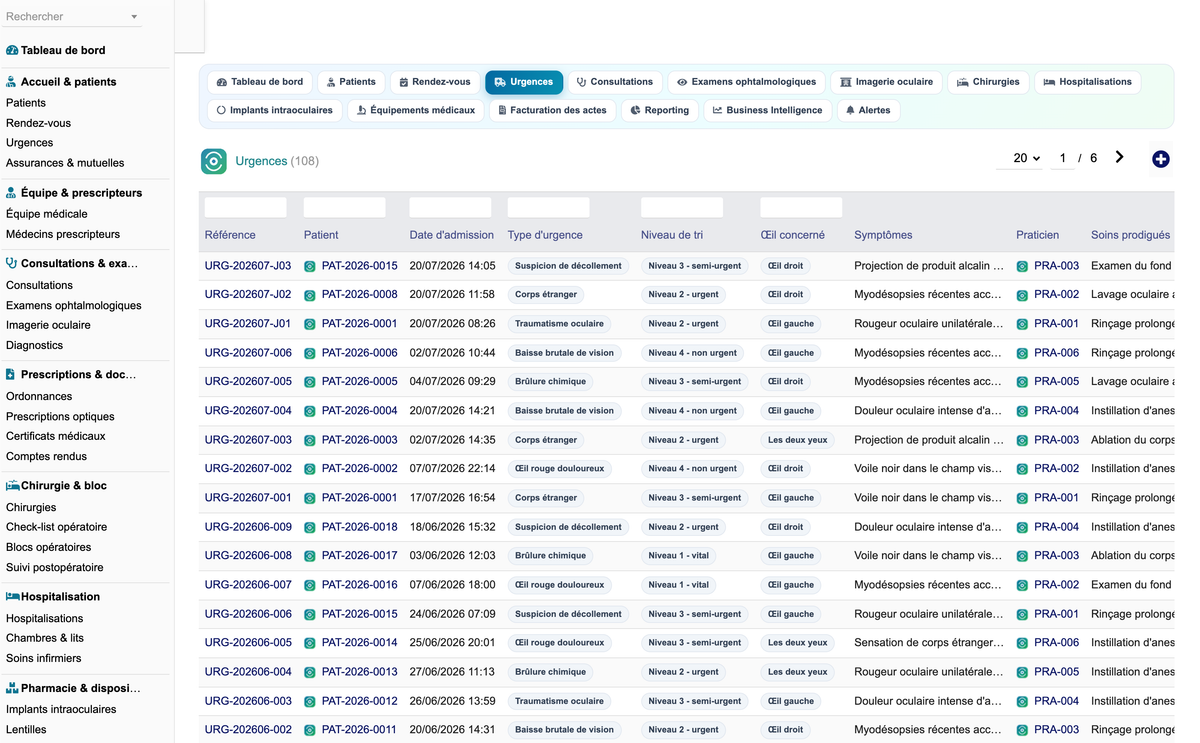The height and width of the screenshot is (743, 1200).
Task: Open praticien PRA-004 in row URG-202607-004
Action: pos(1056,410)
